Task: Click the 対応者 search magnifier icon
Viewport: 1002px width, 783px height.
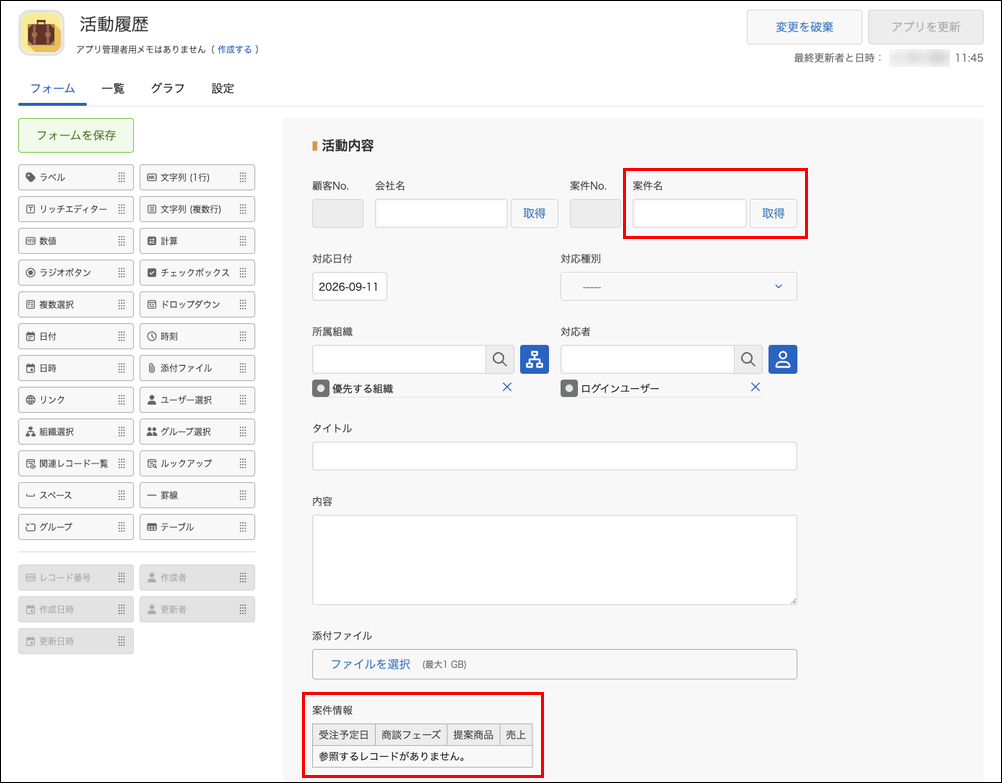Action: 748,359
